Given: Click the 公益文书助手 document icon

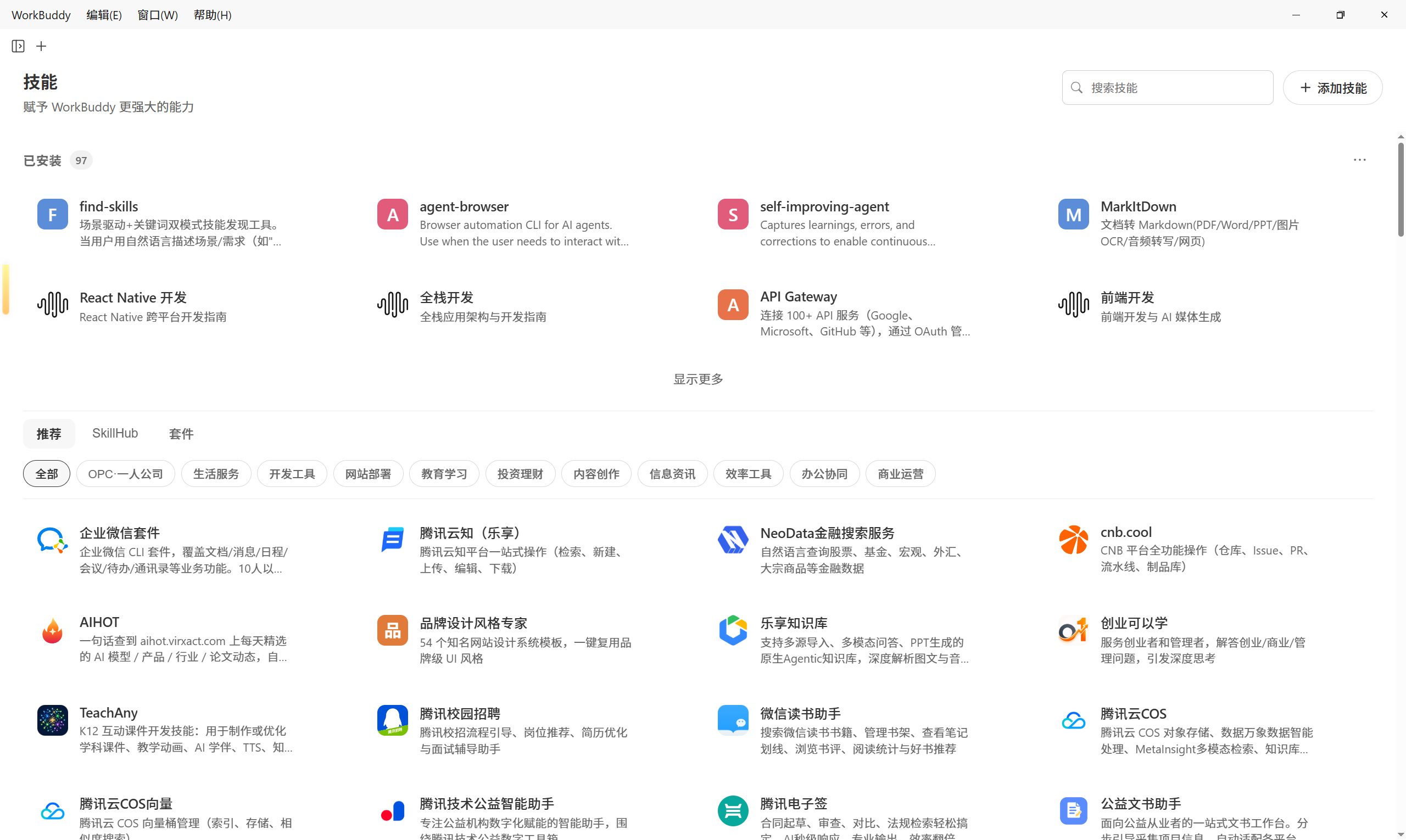Looking at the screenshot, I should pyautogui.click(x=1073, y=810).
